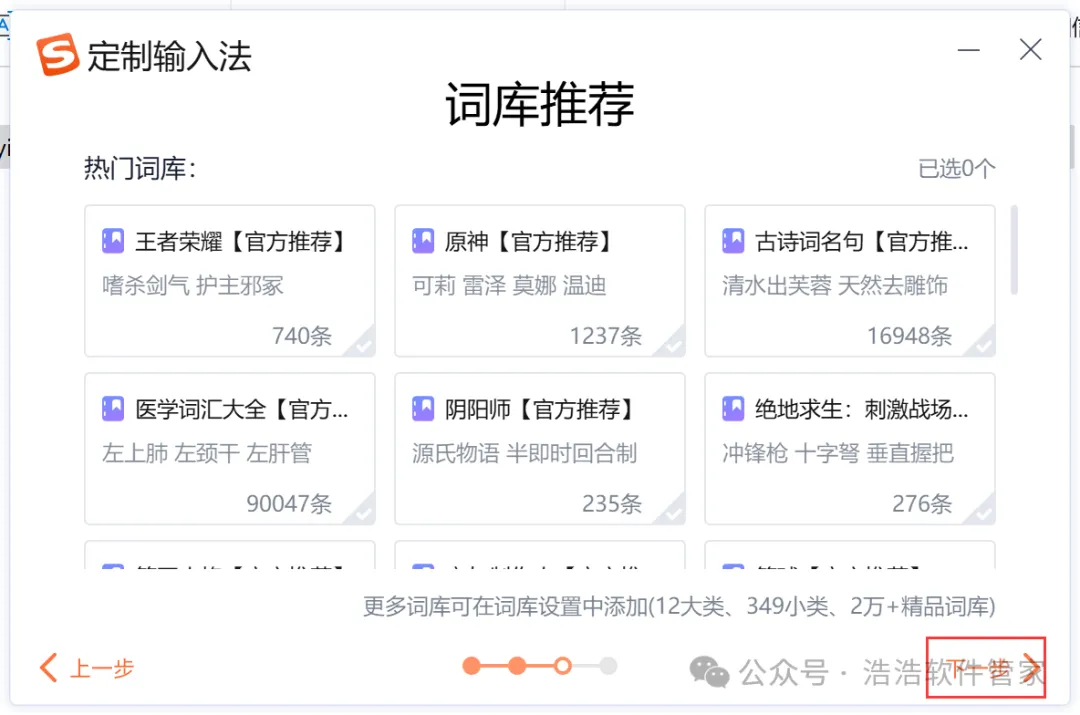Click the 阴阳师 dictionary bookmark icon

tap(423, 408)
